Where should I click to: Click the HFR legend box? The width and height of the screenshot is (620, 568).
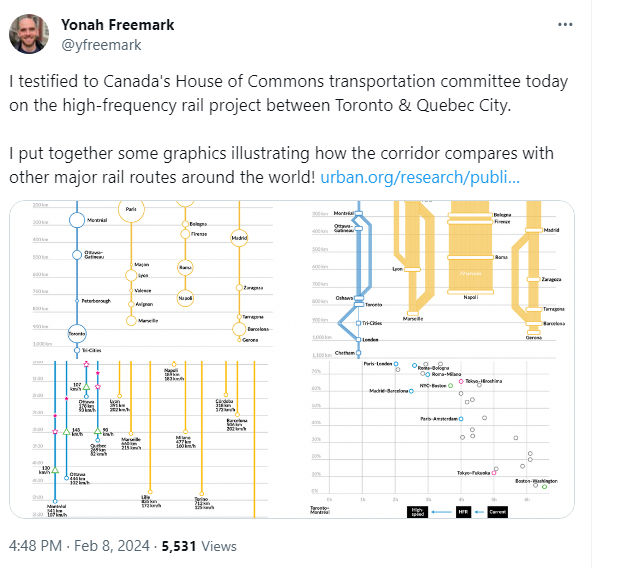click(x=462, y=511)
